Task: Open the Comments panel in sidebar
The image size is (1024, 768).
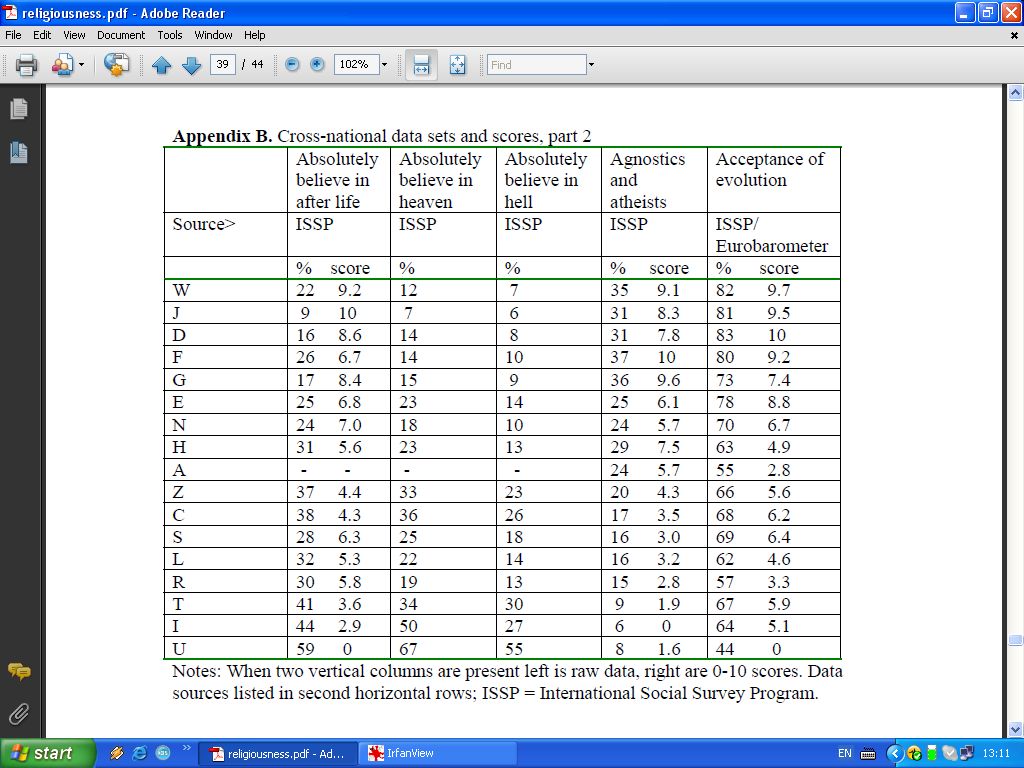Action: click(x=18, y=671)
